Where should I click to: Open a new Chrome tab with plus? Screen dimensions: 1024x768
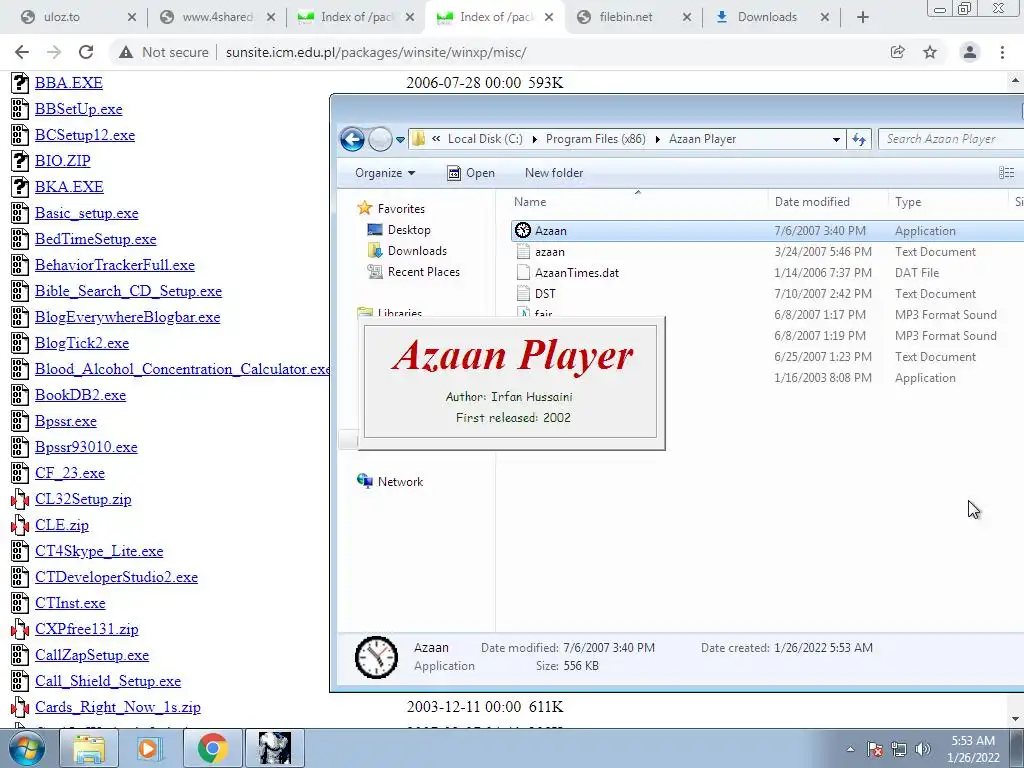863,17
